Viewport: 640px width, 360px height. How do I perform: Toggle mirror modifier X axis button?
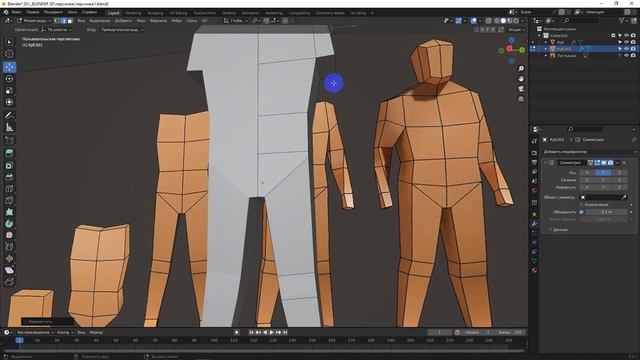coord(587,173)
